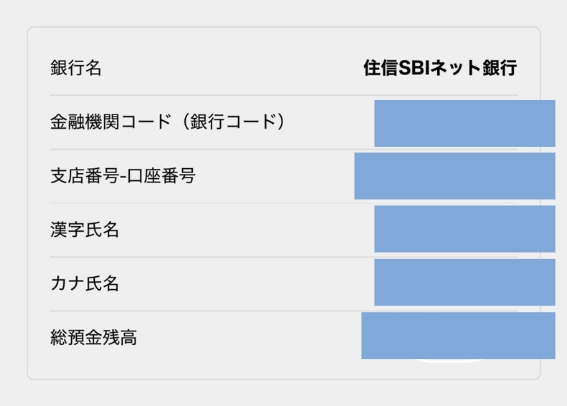The height and width of the screenshot is (406, 567).
Task: Click the parenthetical （銀行コード） text
Action: [x=234, y=121]
